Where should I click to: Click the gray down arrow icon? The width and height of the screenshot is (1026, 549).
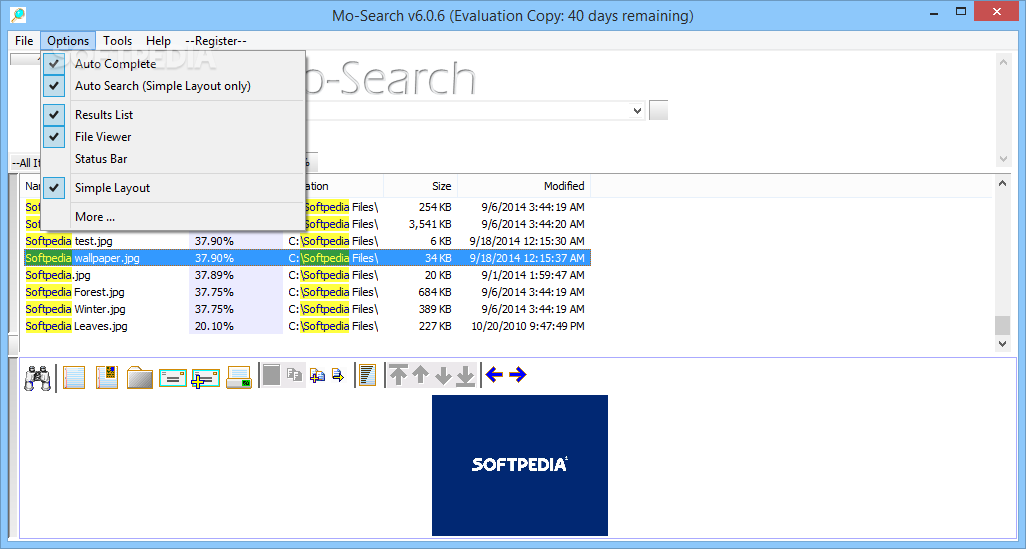443,375
